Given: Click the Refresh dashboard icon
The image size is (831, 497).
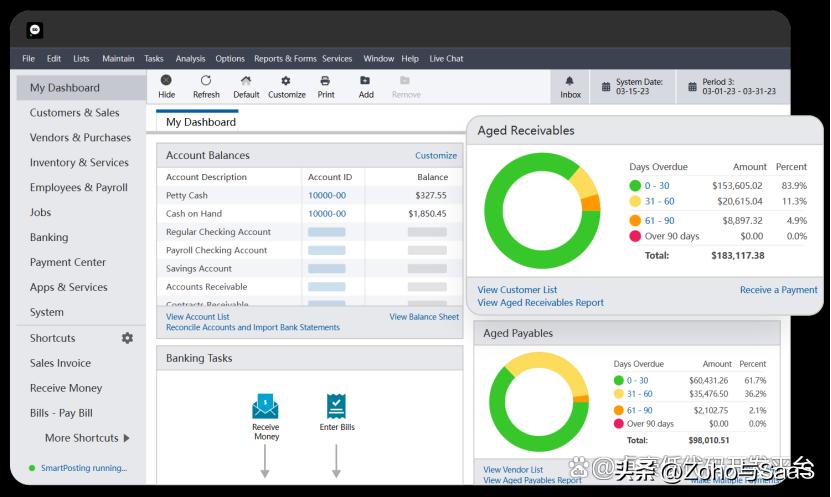Looking at the screenshot, I should click(206, 81).
